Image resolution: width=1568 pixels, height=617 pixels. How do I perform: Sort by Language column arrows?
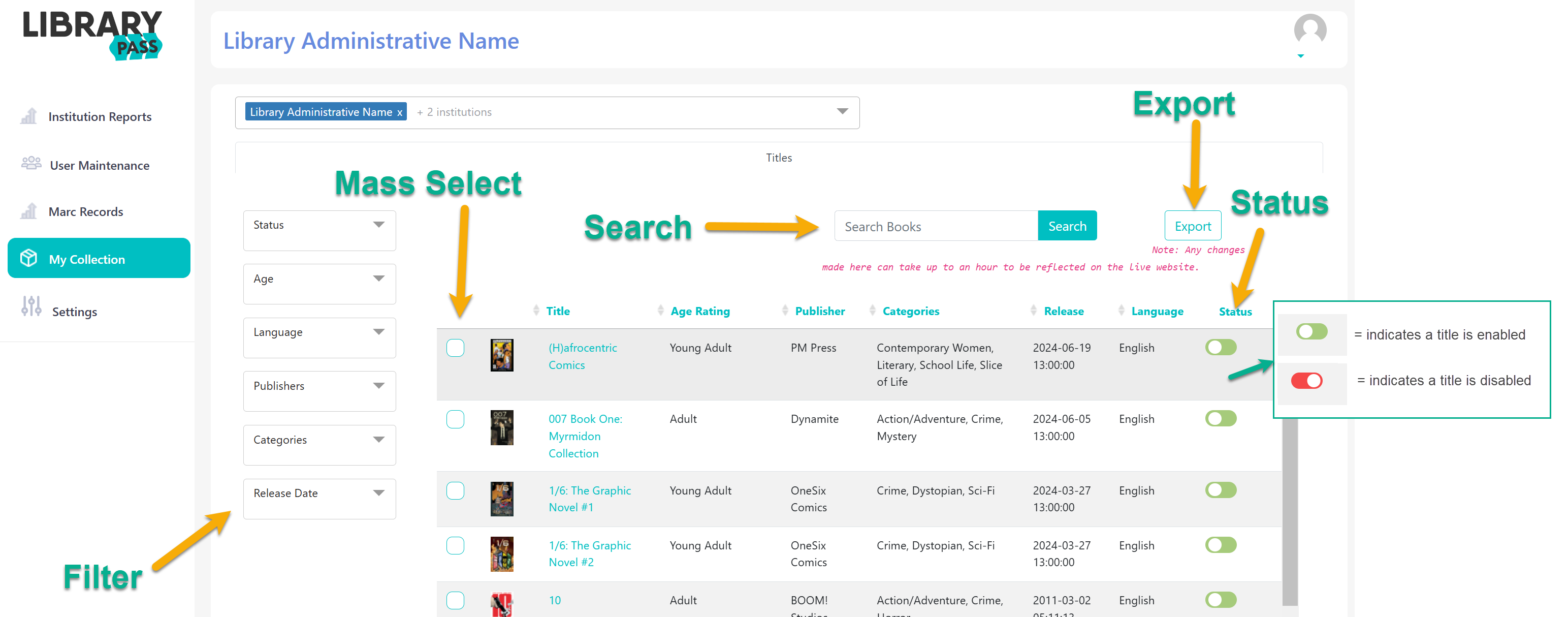(1121, 310)
